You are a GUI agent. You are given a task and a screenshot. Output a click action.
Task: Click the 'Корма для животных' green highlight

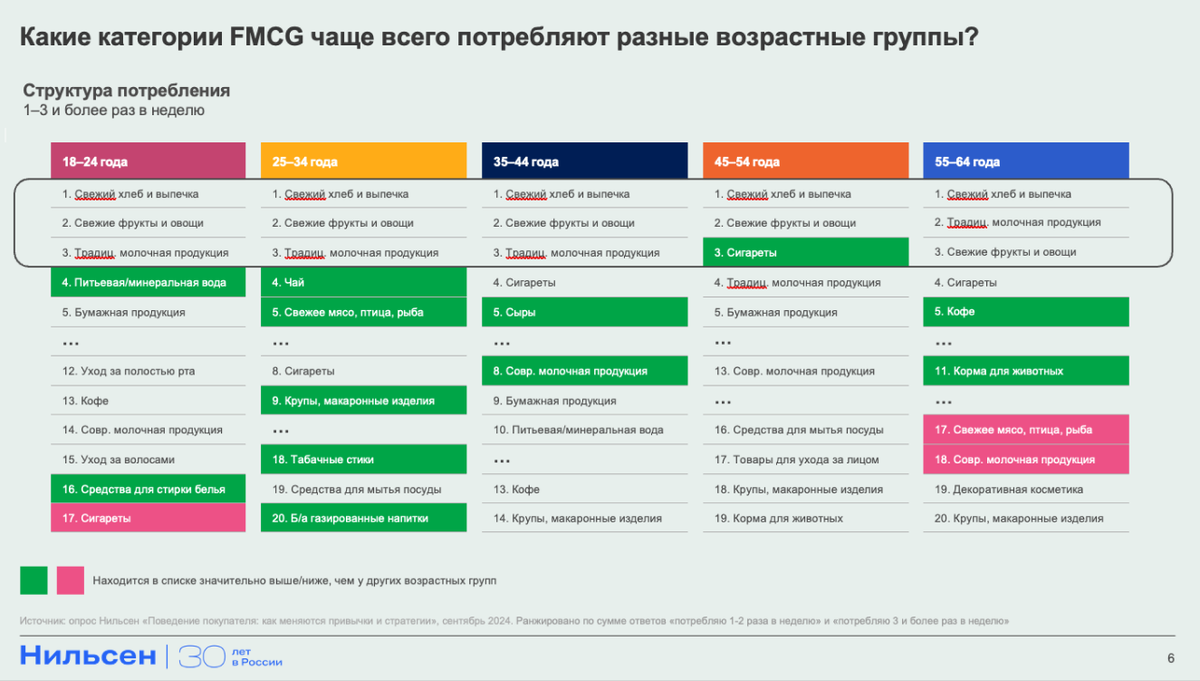[1026, 370]
